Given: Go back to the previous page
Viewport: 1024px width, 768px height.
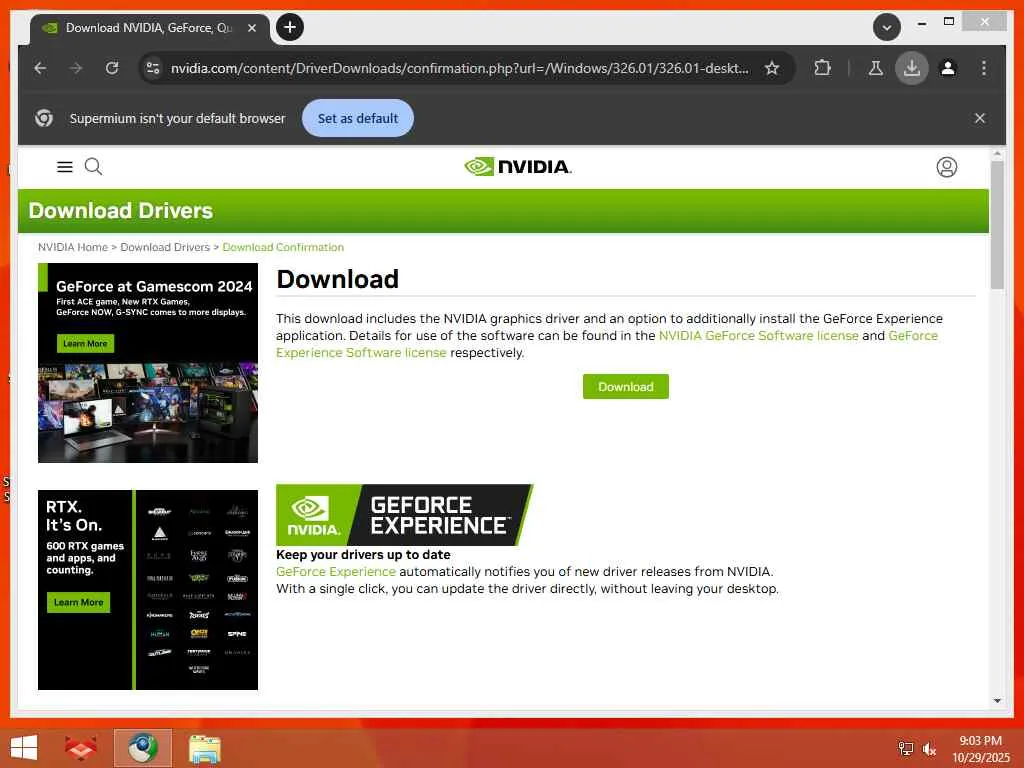Looking at the screenshot, I should [x=40, y=68].
